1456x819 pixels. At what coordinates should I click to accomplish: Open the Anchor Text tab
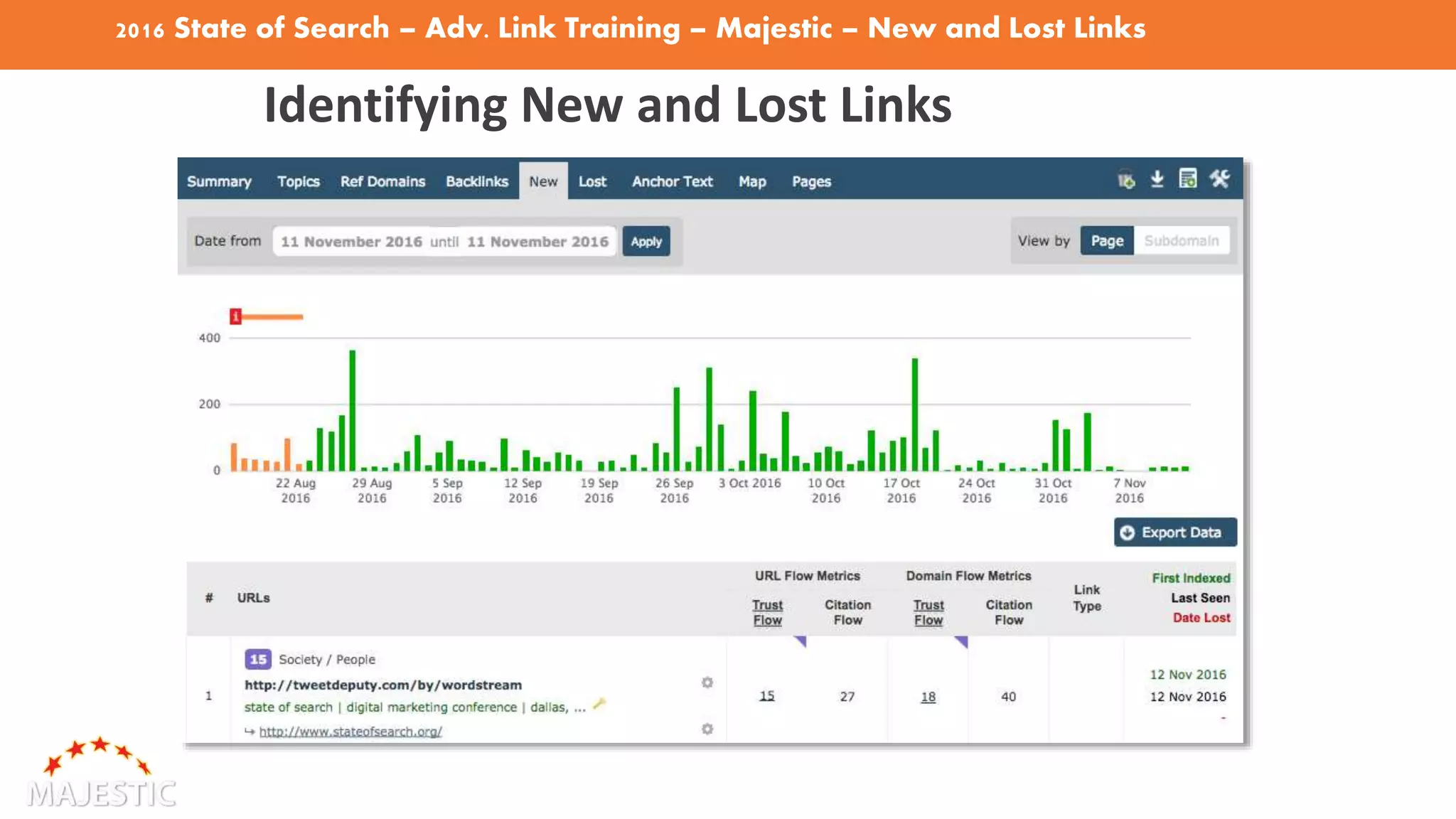[673, 181]
